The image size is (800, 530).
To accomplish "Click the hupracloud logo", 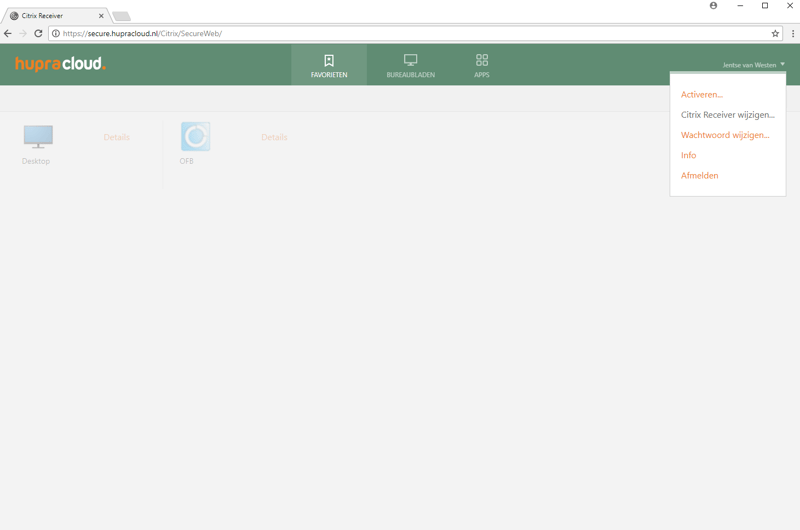I will [60, 64].
